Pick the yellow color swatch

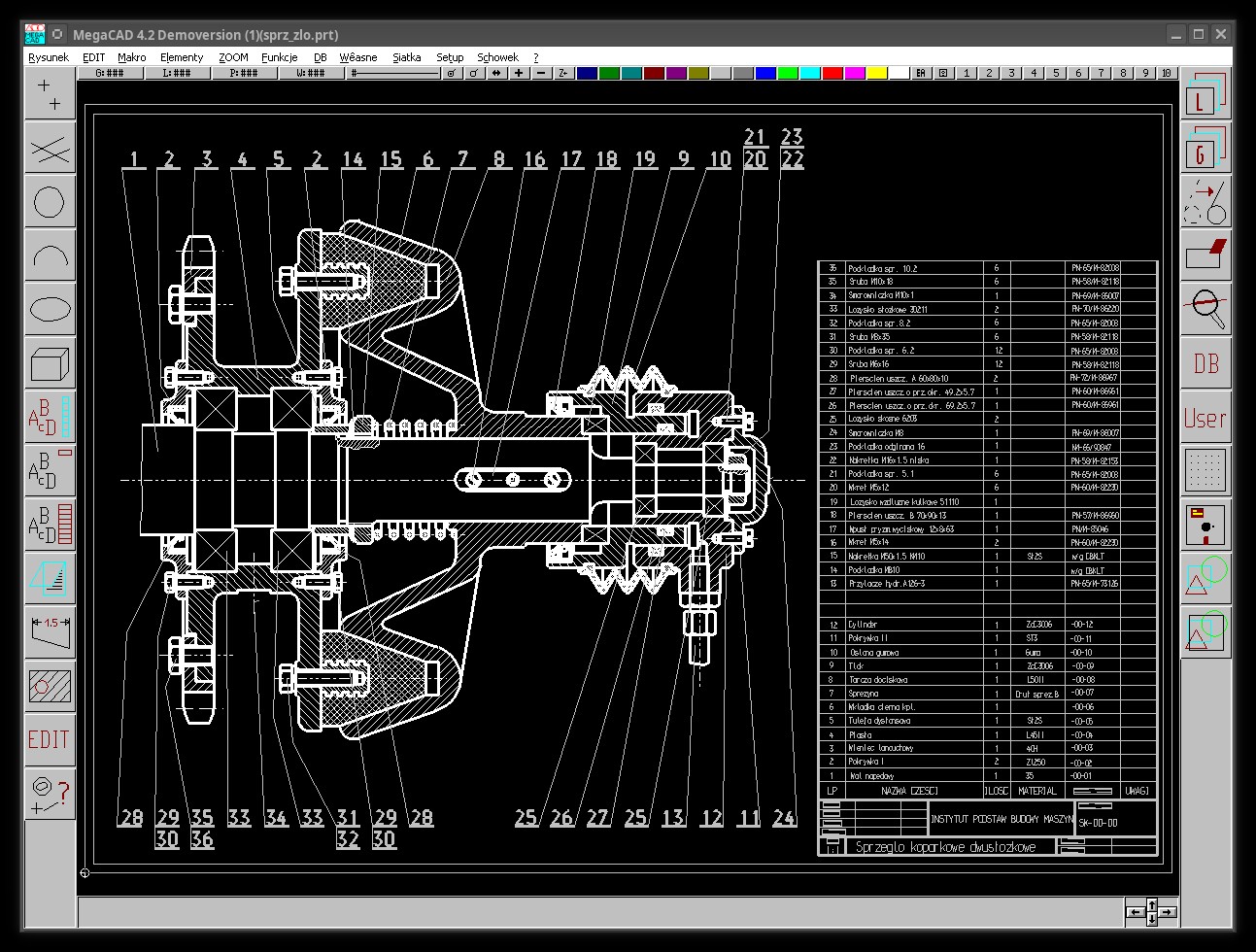pos(876,73)
